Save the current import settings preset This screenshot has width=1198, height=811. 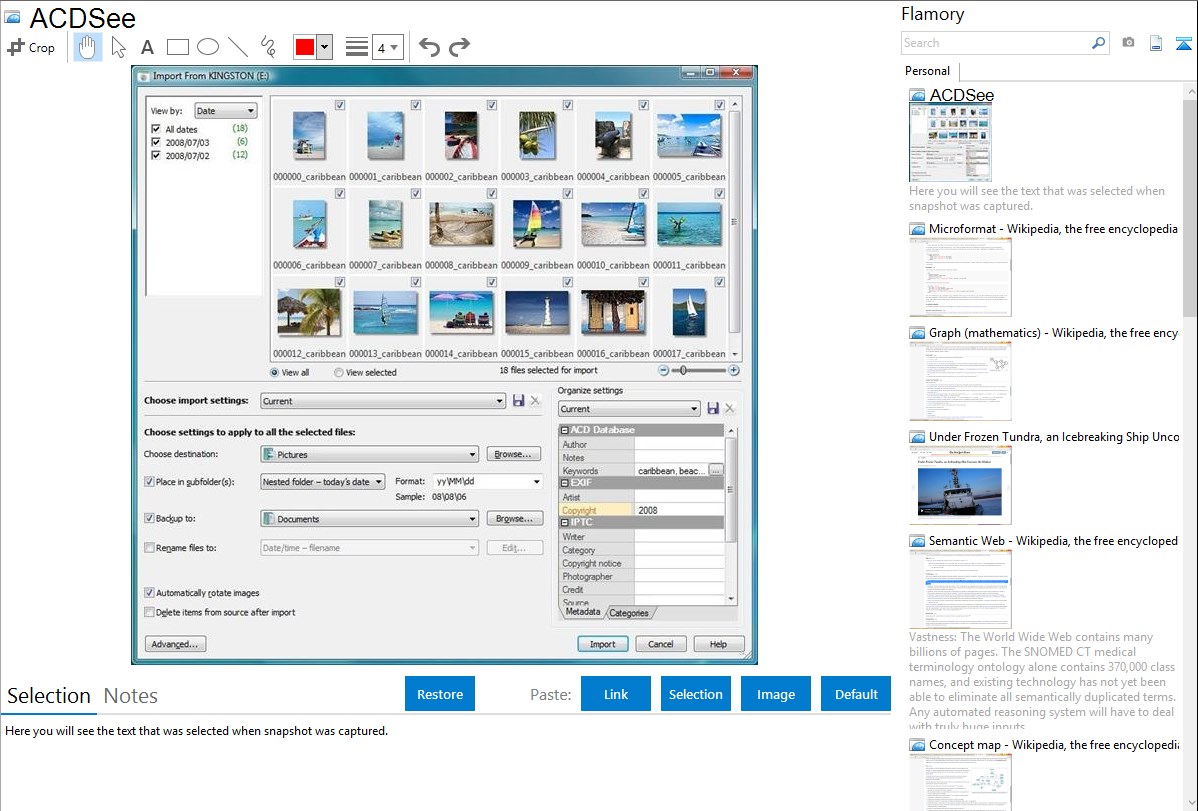(519, 401)
